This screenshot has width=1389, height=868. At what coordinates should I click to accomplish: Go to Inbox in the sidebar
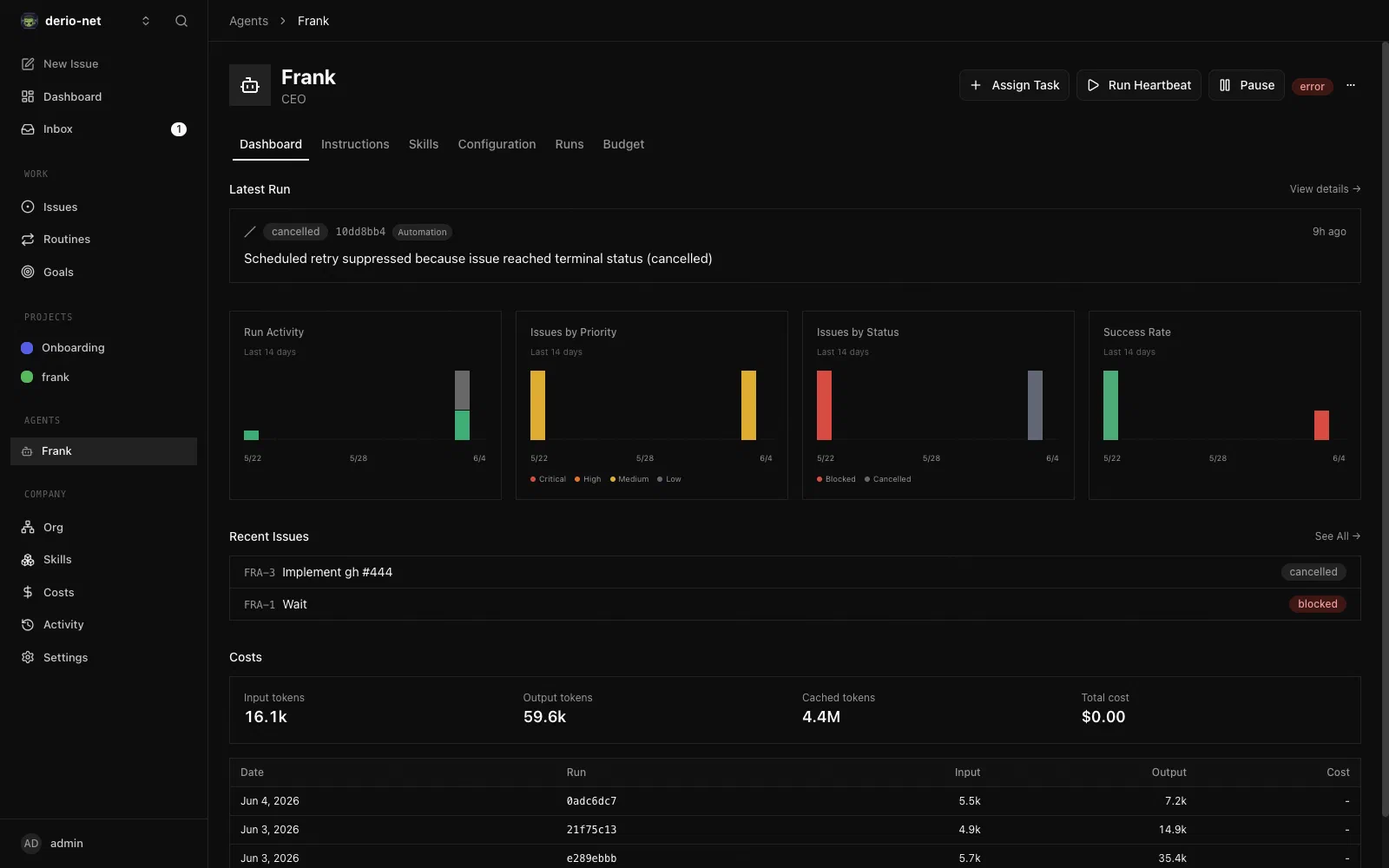point(103,129)
